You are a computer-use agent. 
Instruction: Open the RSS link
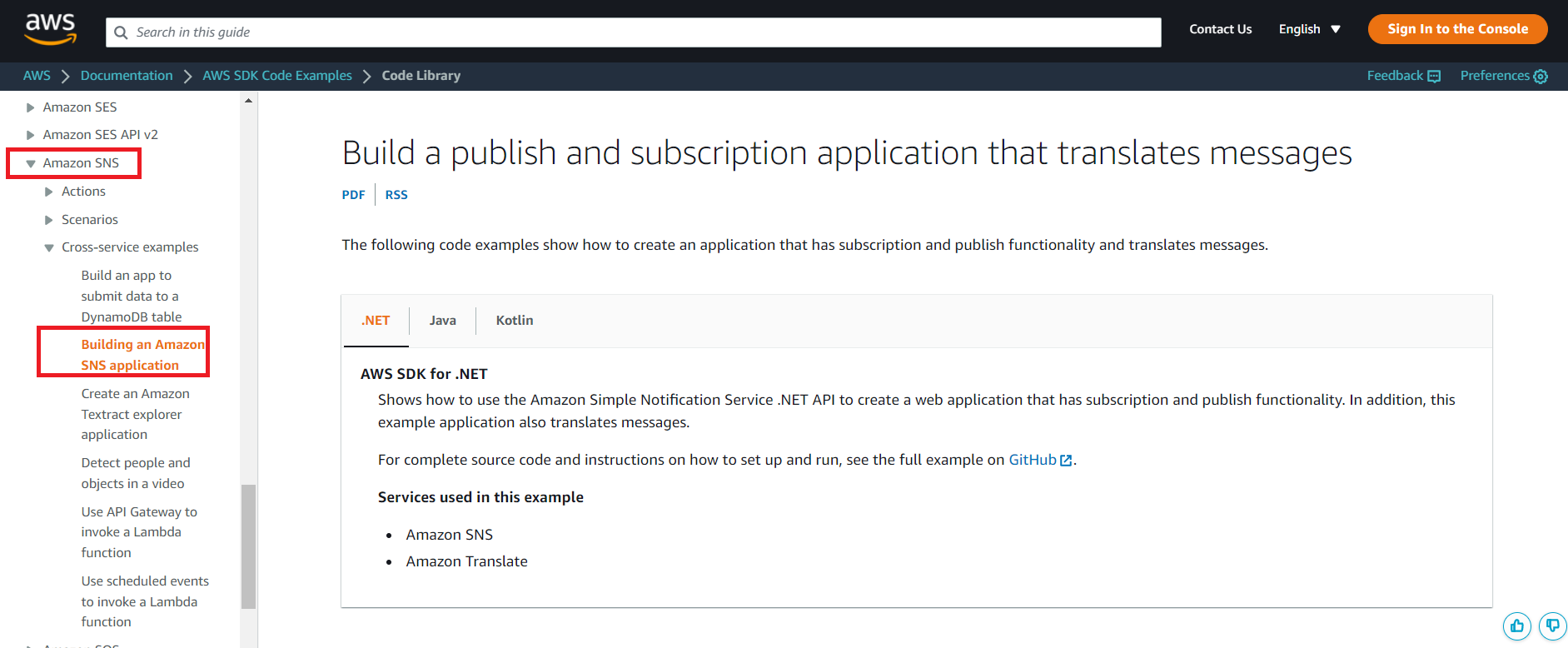coord(396,195)
